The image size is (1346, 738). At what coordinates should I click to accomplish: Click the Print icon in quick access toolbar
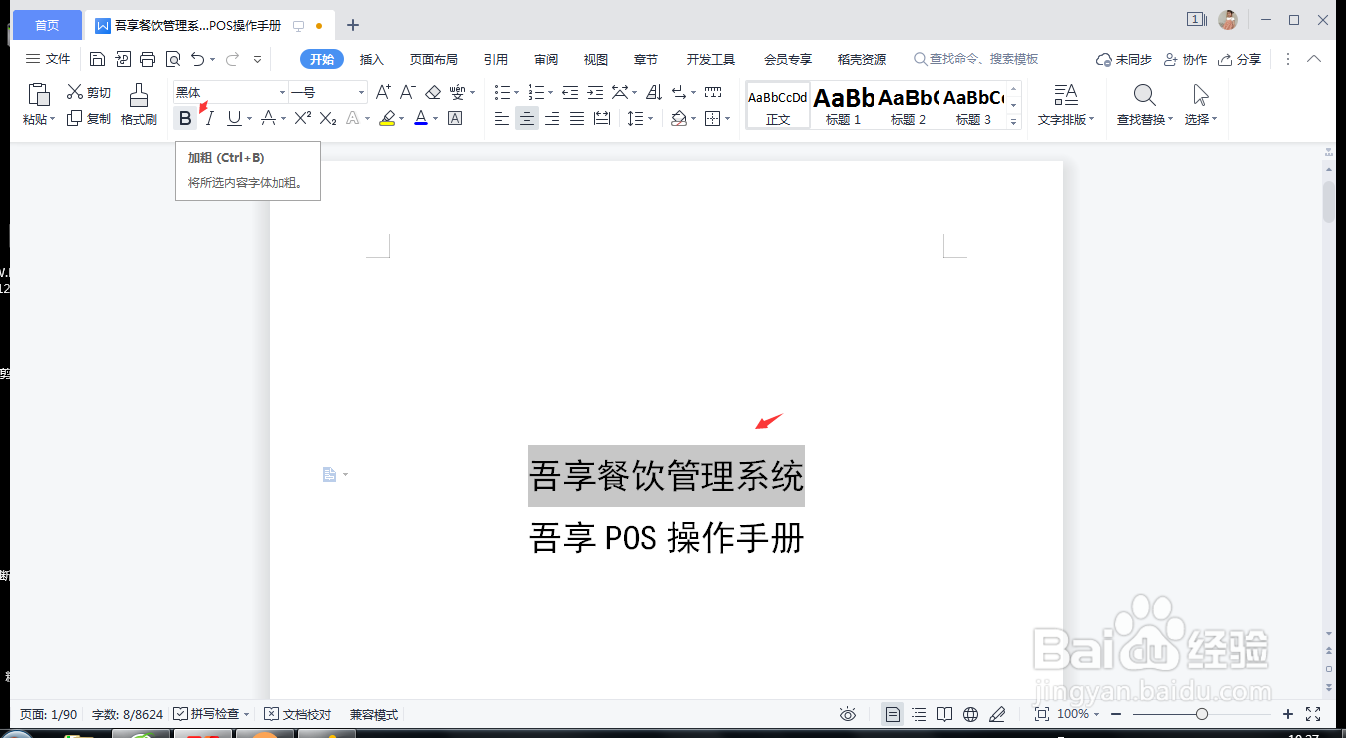click(x=148, y=59)
